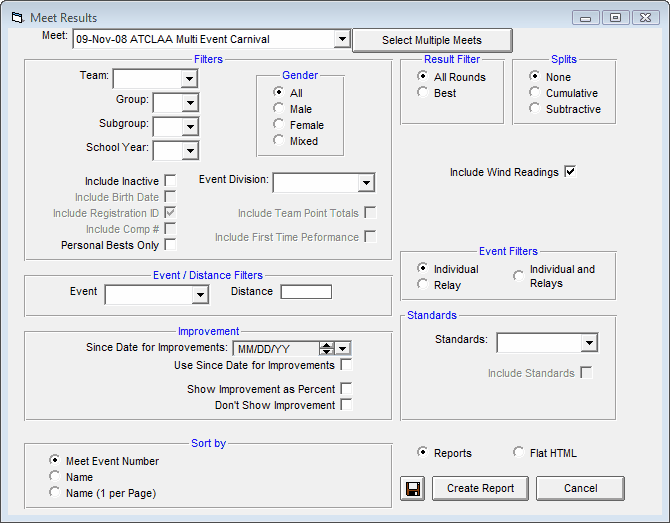Image resolution: width=670 pixels, height=523 pixels.
Task: Check Don't Show Improvement box
Action: [347, 405]
